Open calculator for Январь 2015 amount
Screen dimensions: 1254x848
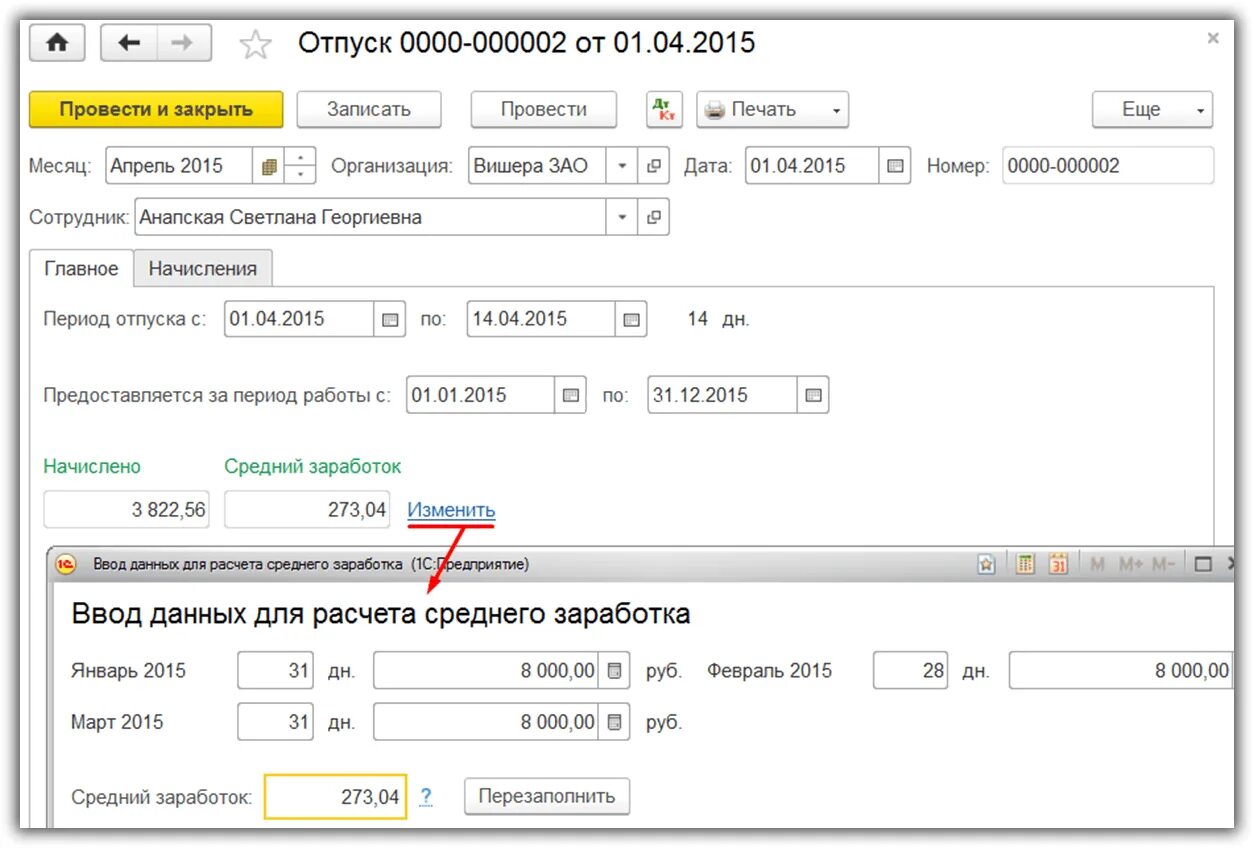(x=615, y=671)
